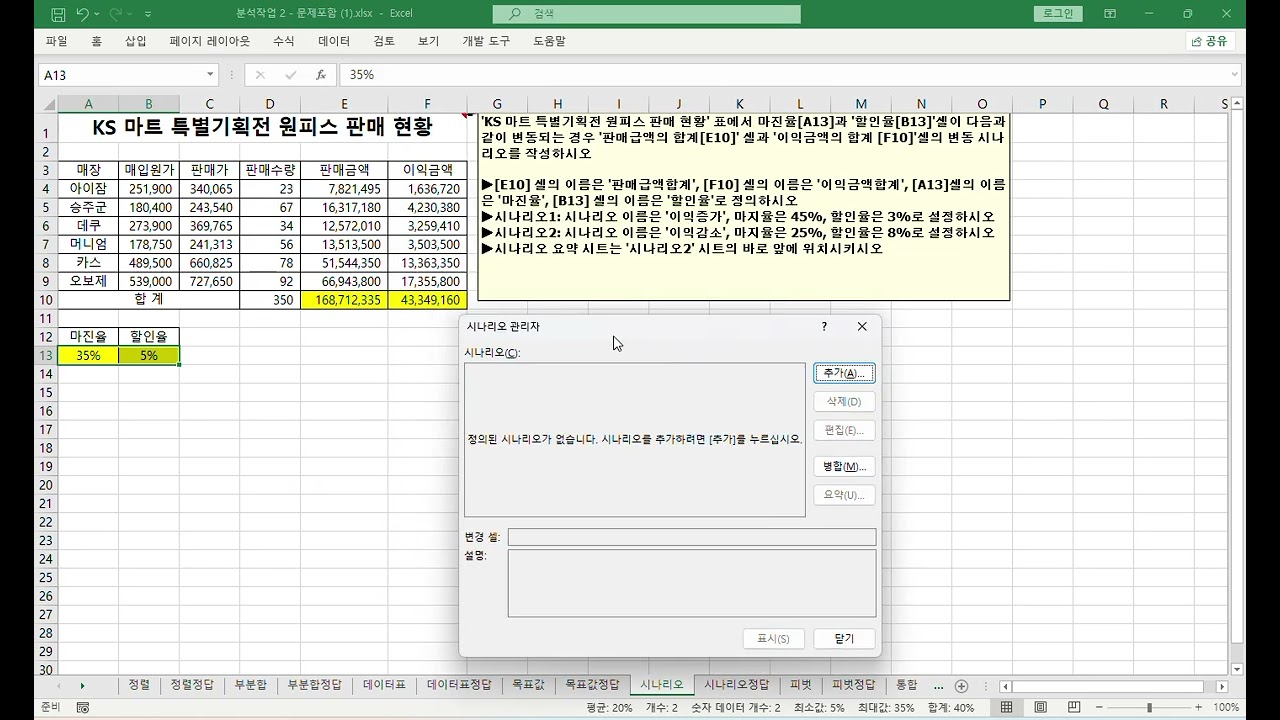This screenshot has width=1280, height=720.
Task: Click column header D
Action: pyautogui.click(x=270, y=104)
